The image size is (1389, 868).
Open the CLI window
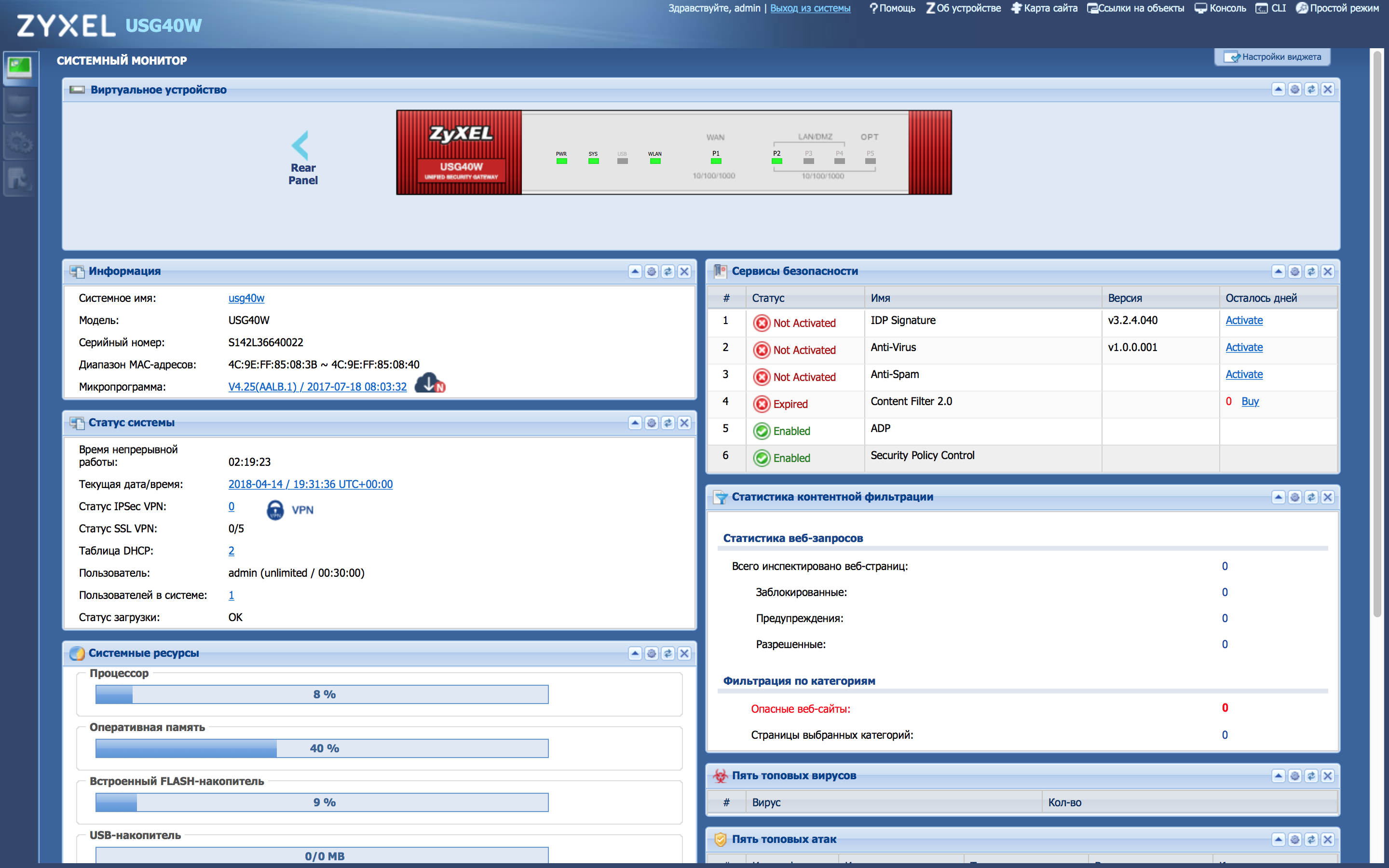(1271, 8)
